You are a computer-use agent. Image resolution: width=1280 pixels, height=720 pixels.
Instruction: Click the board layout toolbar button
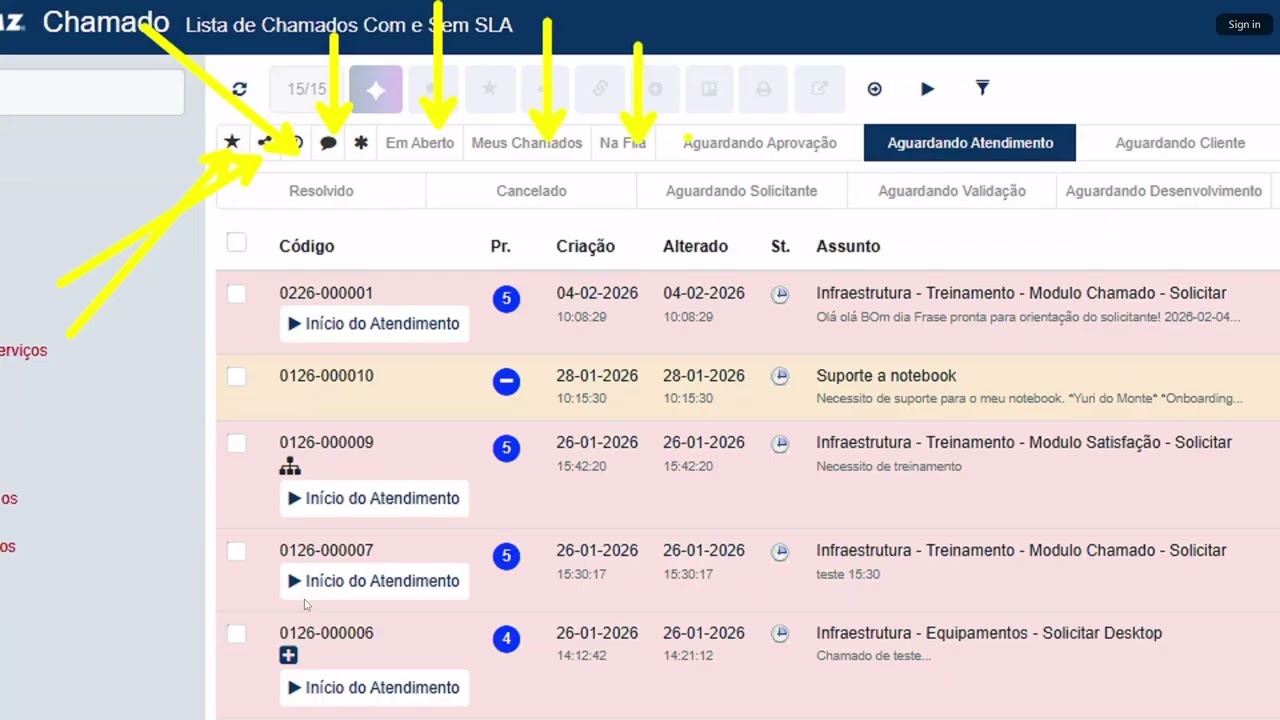(709, 89)
